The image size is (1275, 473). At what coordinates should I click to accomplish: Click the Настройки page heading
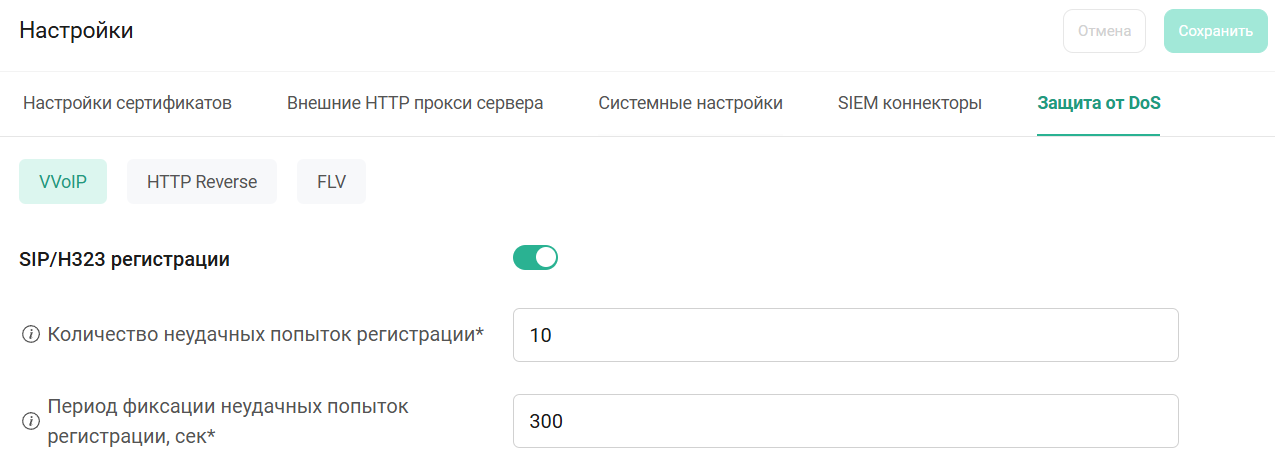coord(76,31)
